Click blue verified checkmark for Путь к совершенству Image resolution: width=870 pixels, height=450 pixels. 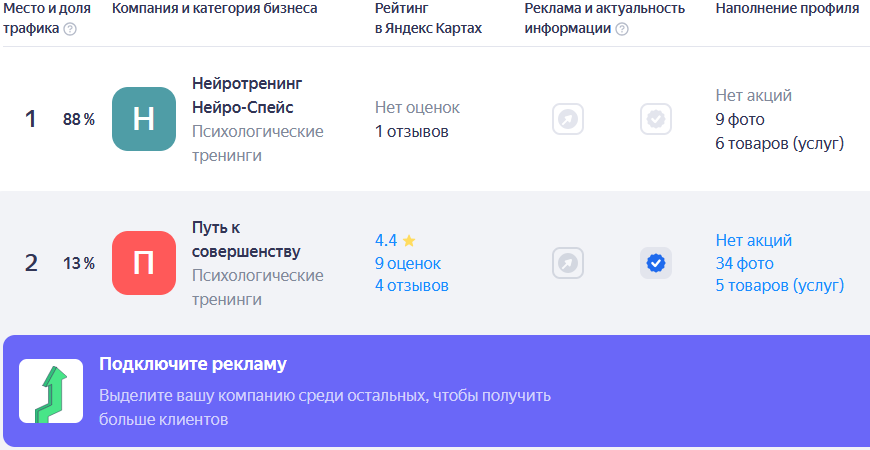(x=656, y=263)
